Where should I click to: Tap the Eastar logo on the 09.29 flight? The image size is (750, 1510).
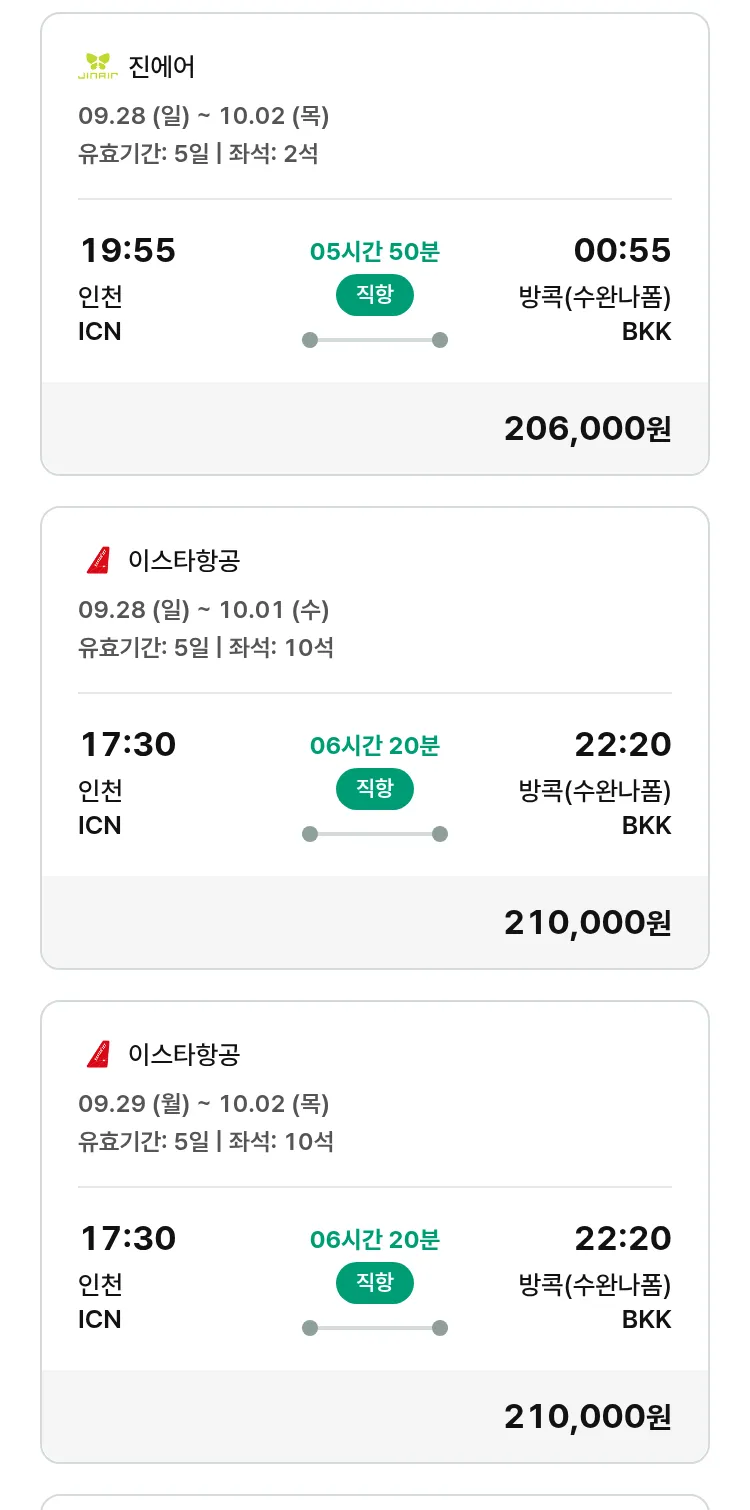[98, 1054]
